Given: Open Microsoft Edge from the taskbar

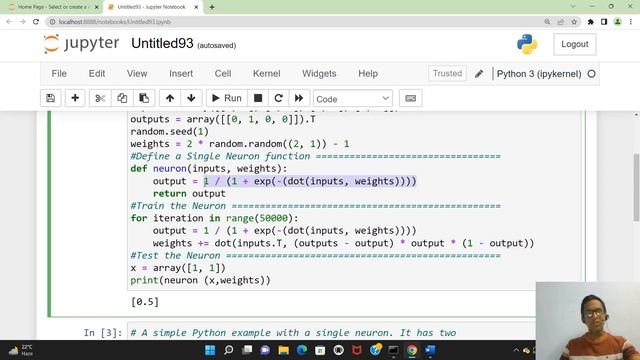Looking at the screenshot, I should (x=302, y=350).
